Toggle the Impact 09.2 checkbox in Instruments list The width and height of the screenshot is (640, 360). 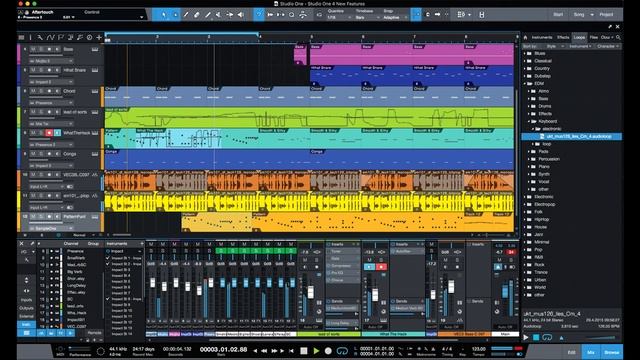coord(108,264)
